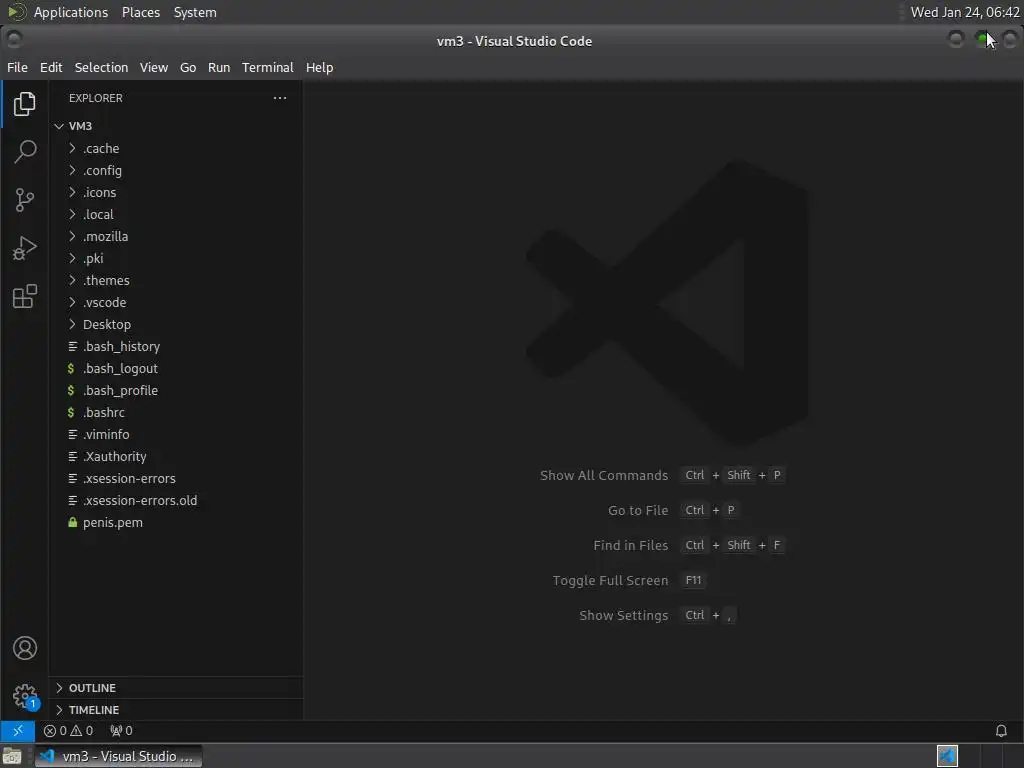The height and width of the screenshot is (768, 1024).
Task: Expand the TIMELINE section
Action: [175, 710]
